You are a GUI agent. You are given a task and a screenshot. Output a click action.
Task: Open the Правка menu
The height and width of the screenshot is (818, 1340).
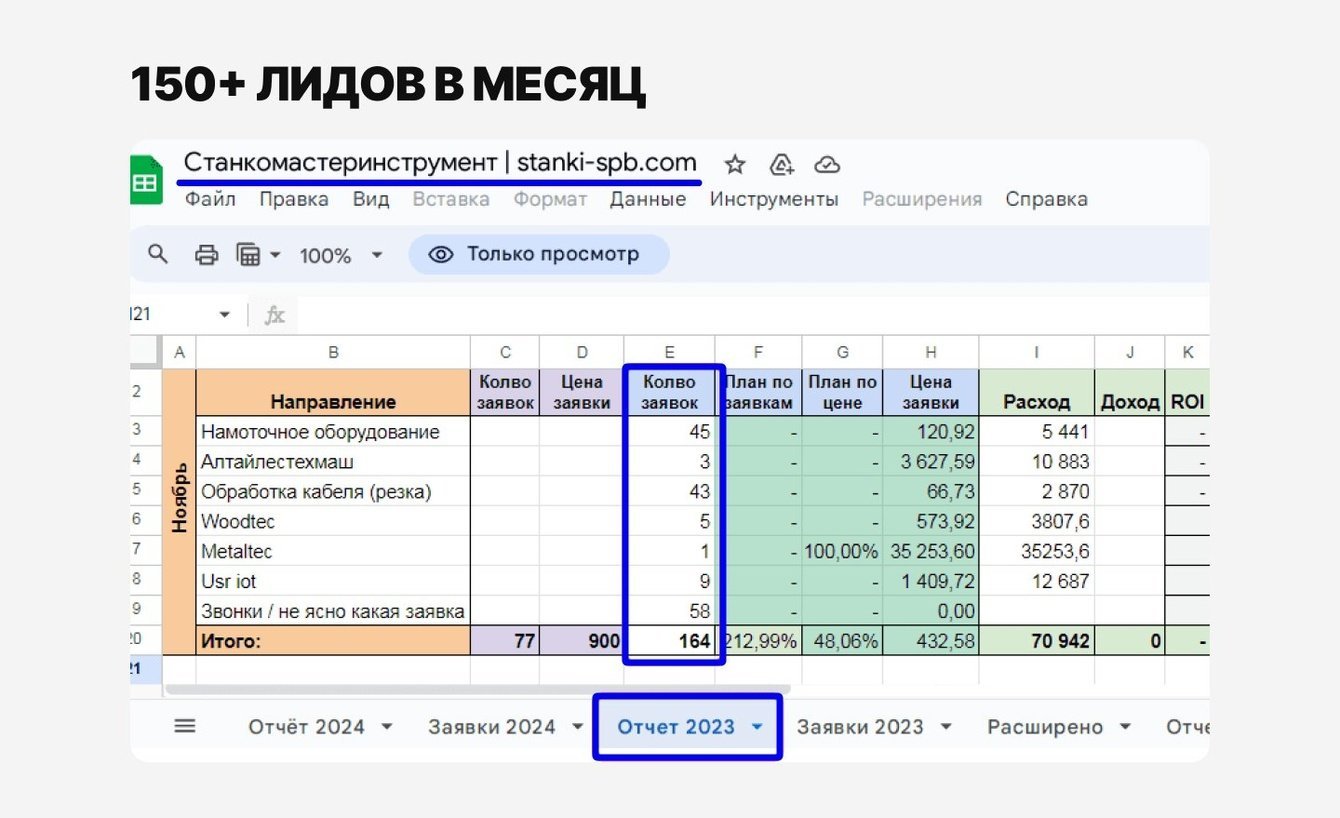294,199
